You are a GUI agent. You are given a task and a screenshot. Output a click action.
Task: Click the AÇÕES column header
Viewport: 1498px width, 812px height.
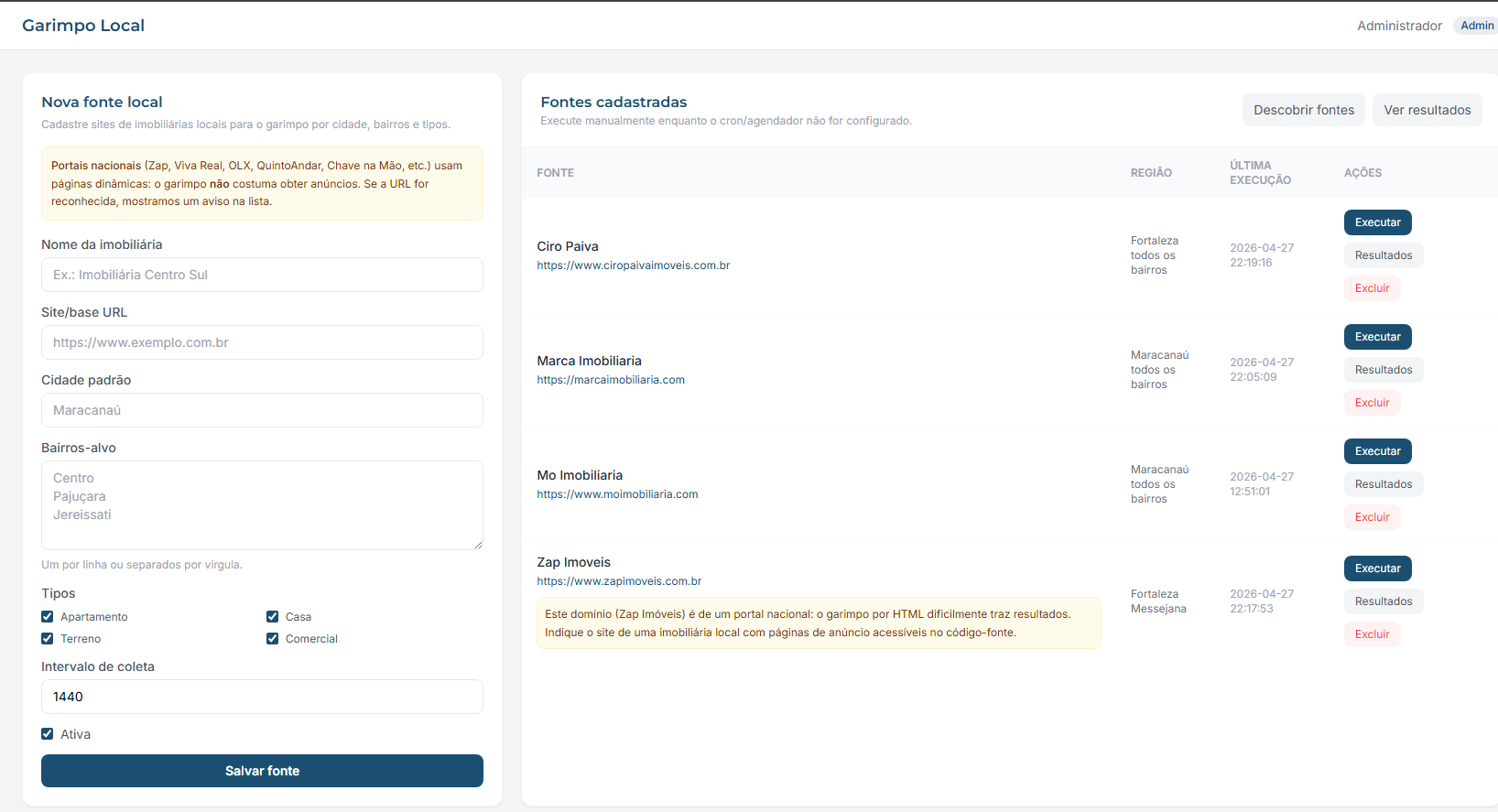(x=1362, y=173)
